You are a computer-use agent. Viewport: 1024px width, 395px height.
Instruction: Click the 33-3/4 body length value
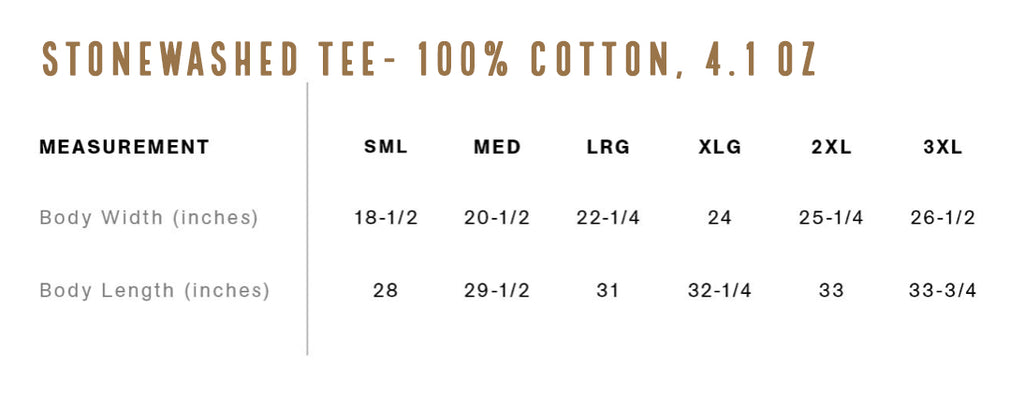point(942,290)
